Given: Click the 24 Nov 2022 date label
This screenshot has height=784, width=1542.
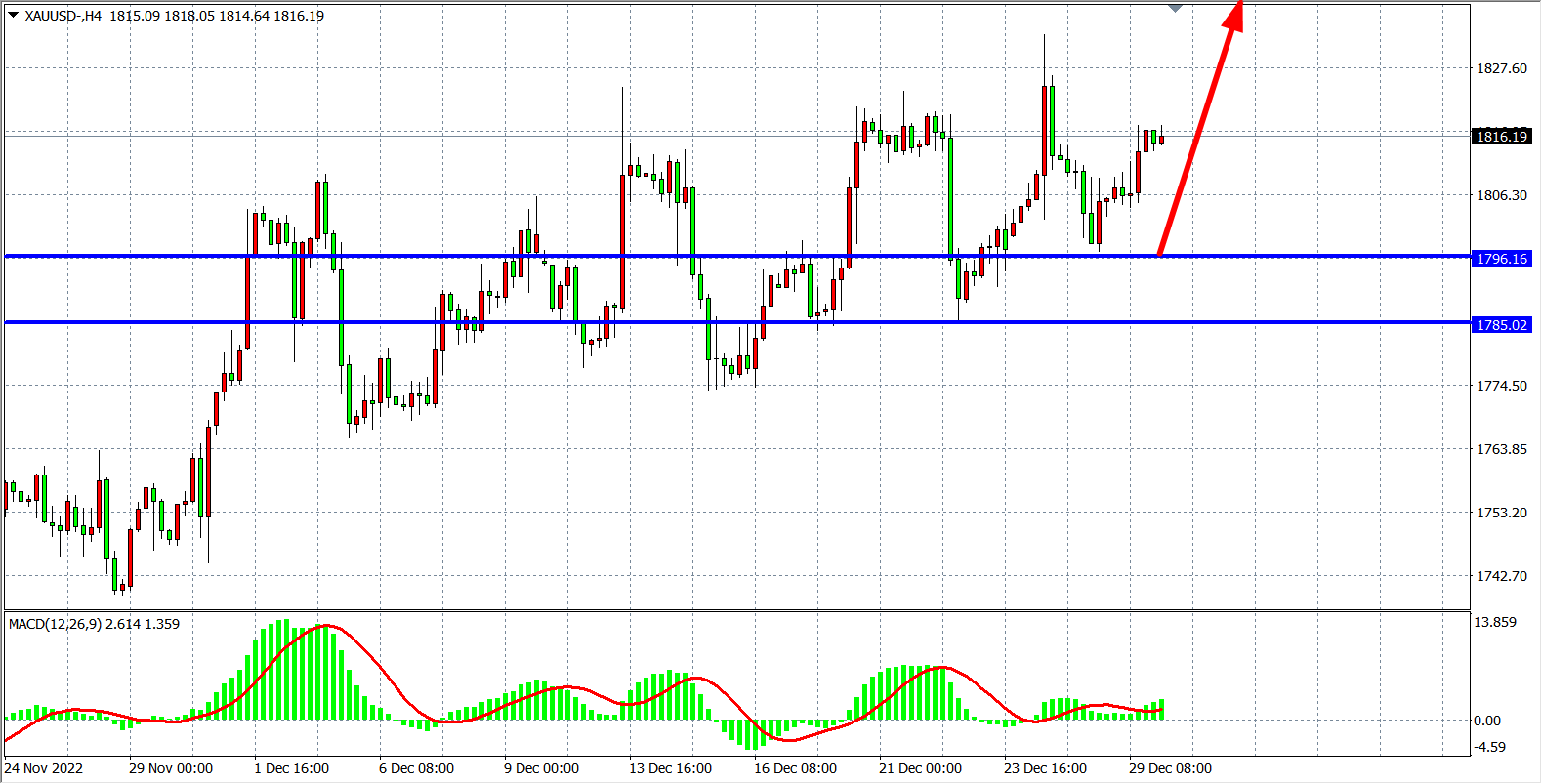Looking at the screenshot, I should [x=44, y=768].
